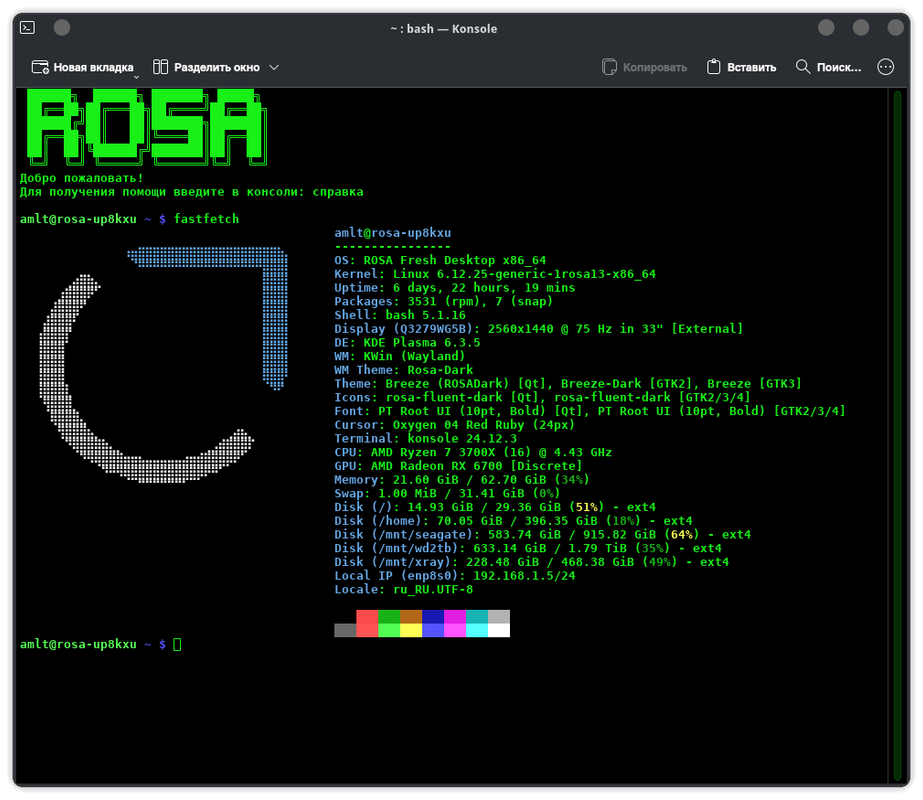The width and height of the screenshot is (923, 800).
Task: Click the 'Packages: 3531 (rpm)' line
Action: tap(444, 301)
